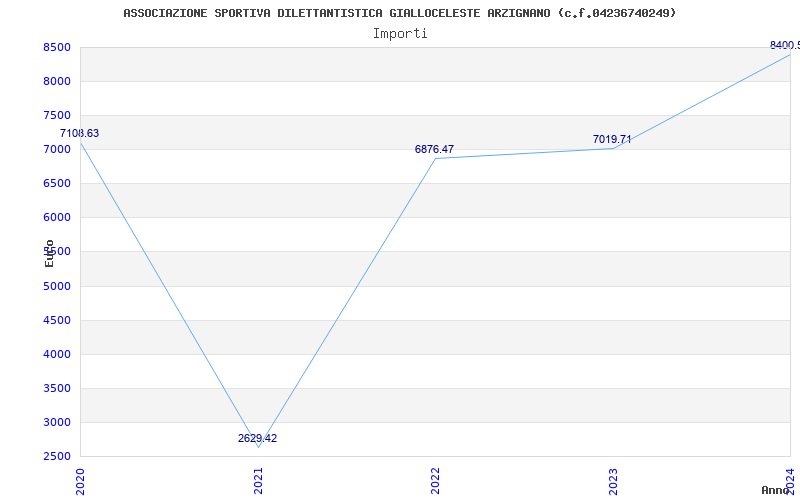Click the 7000 y-axis tick label

pyautogui.click(x=57, y=149)
